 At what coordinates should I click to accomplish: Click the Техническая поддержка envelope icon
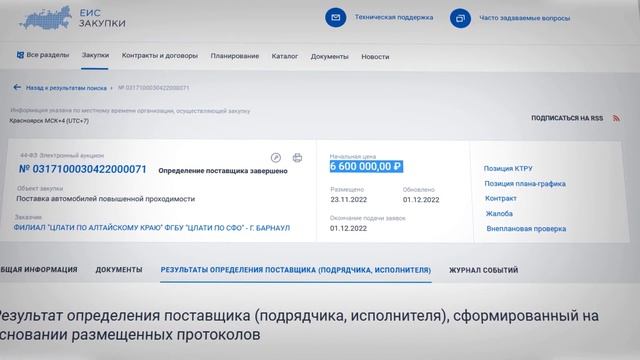(x=336, y=18)
